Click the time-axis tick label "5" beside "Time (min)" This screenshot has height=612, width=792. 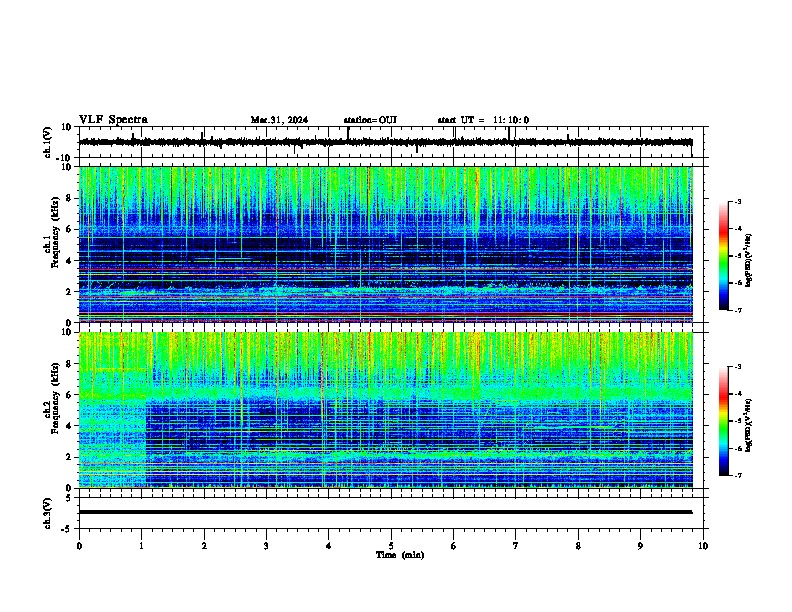391,546
